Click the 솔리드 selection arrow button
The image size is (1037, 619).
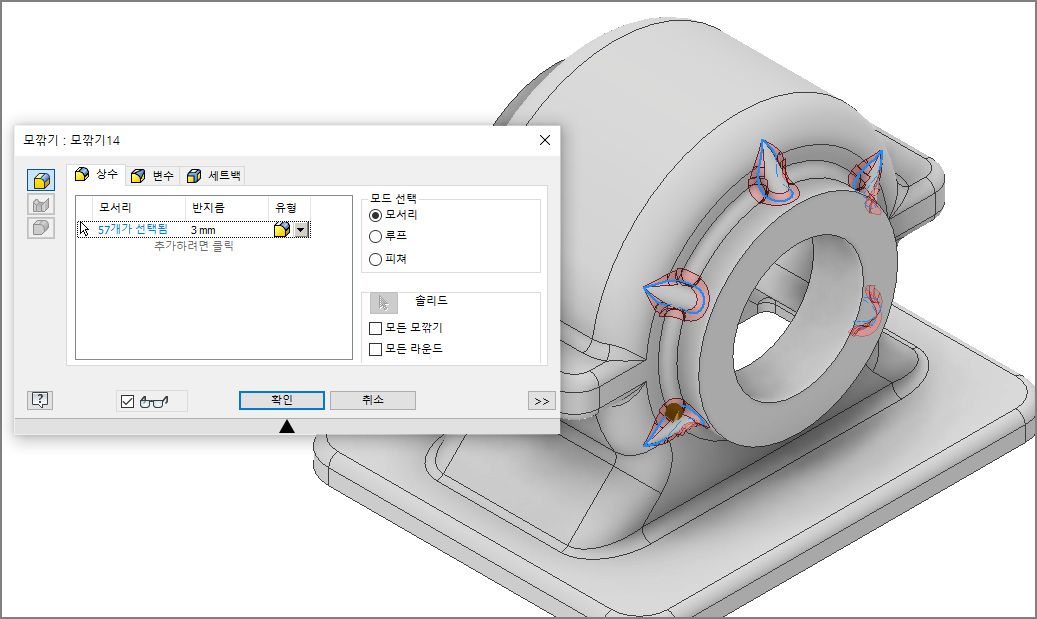pyautogui.click(x=384, y=303)
